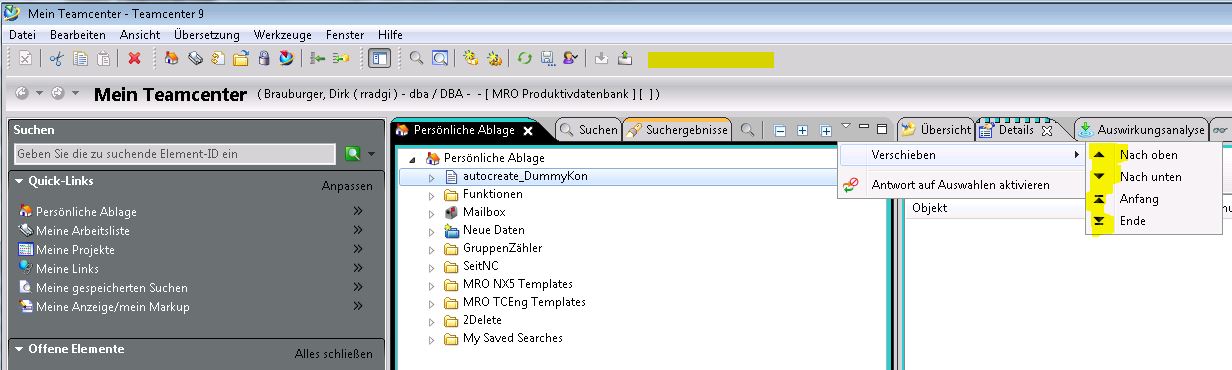Close the Details tab
Image resolution: width=1232 pixels, height=370 pixels.
1047,131
